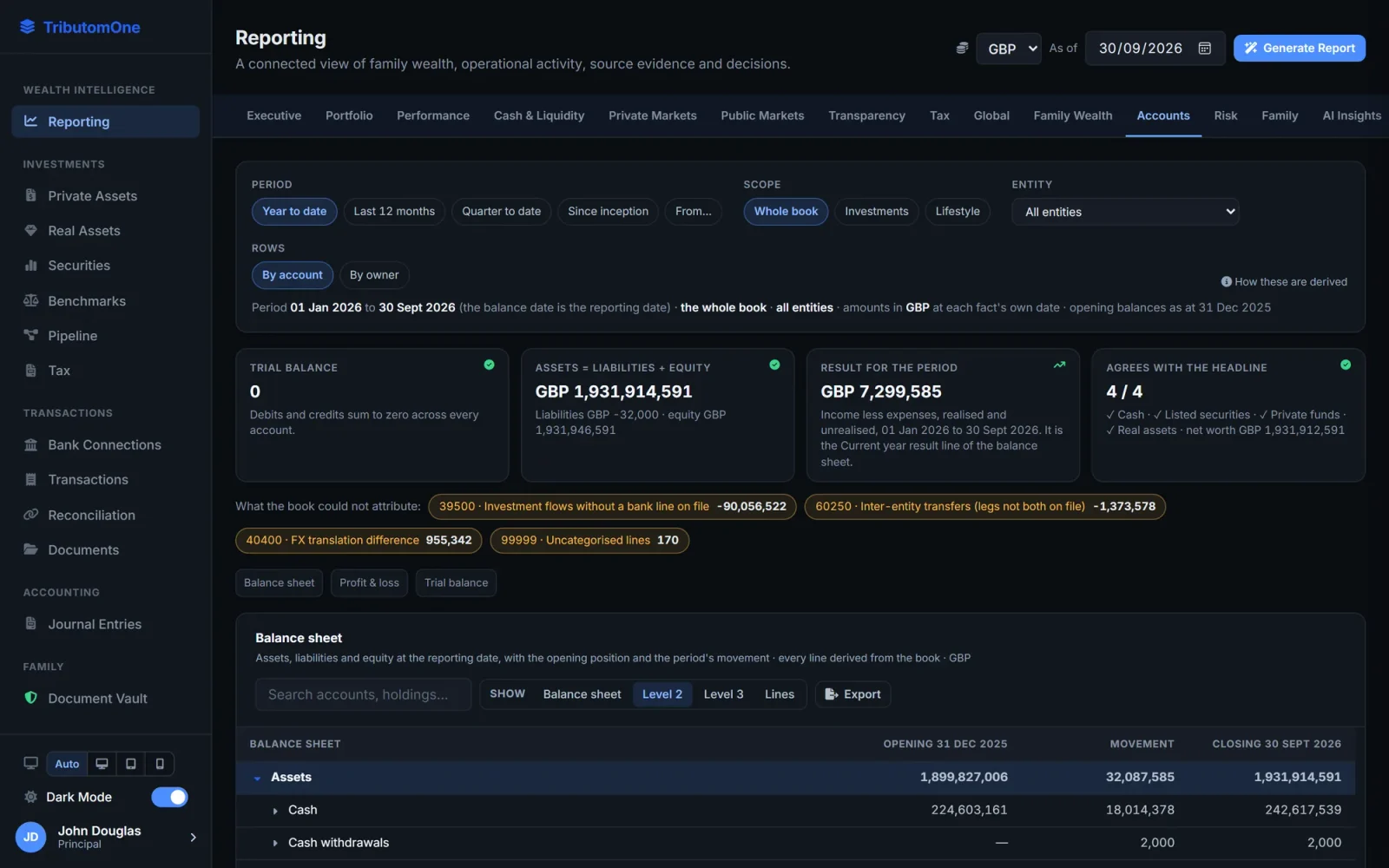Viewport: 1389px width, 868px height.
Task: Switch rows to By owner
Action: point(374,275)
